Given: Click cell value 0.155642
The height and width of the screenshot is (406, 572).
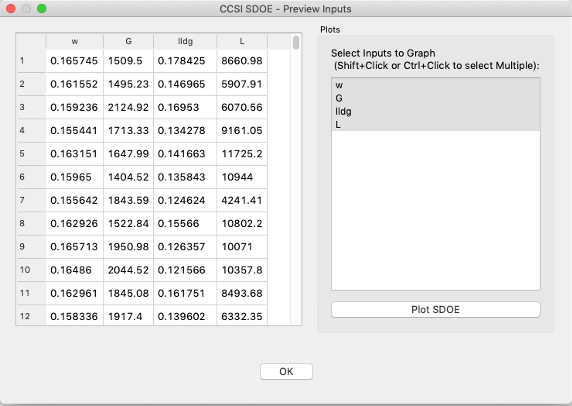Looking at the screenshot, I should click(x=74, y=200).
